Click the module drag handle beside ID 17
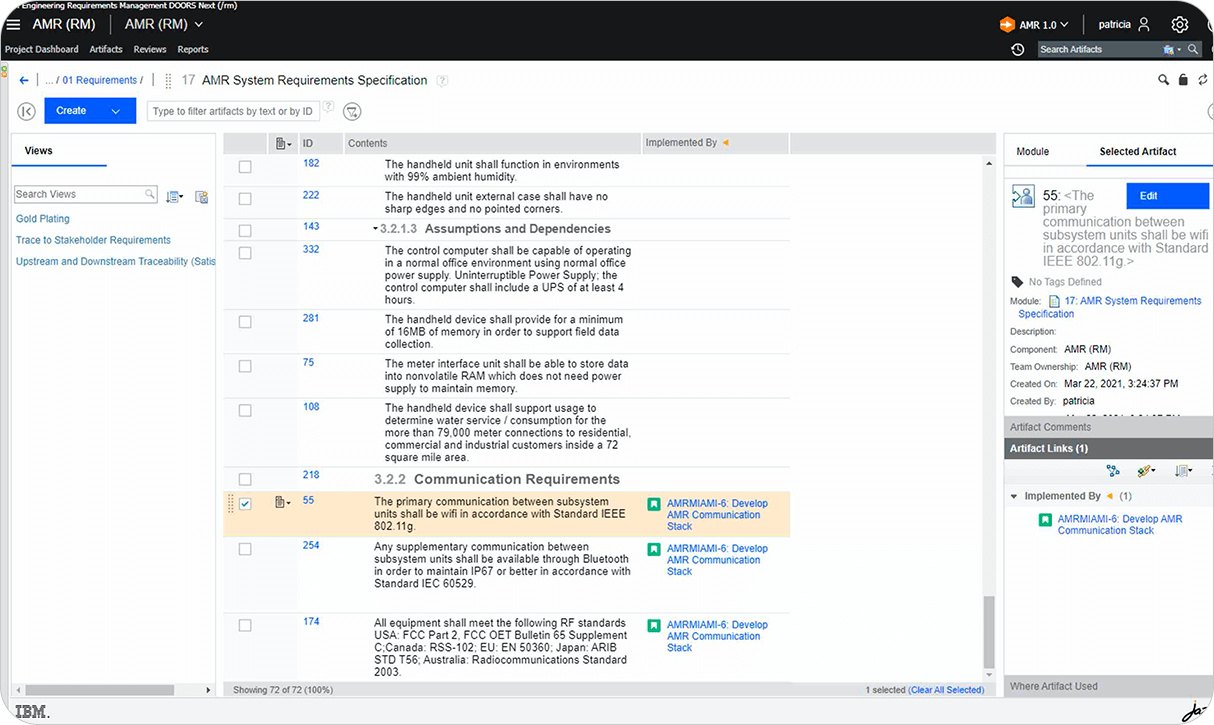This screenshot has height=725, width=1214. [168, 81]
